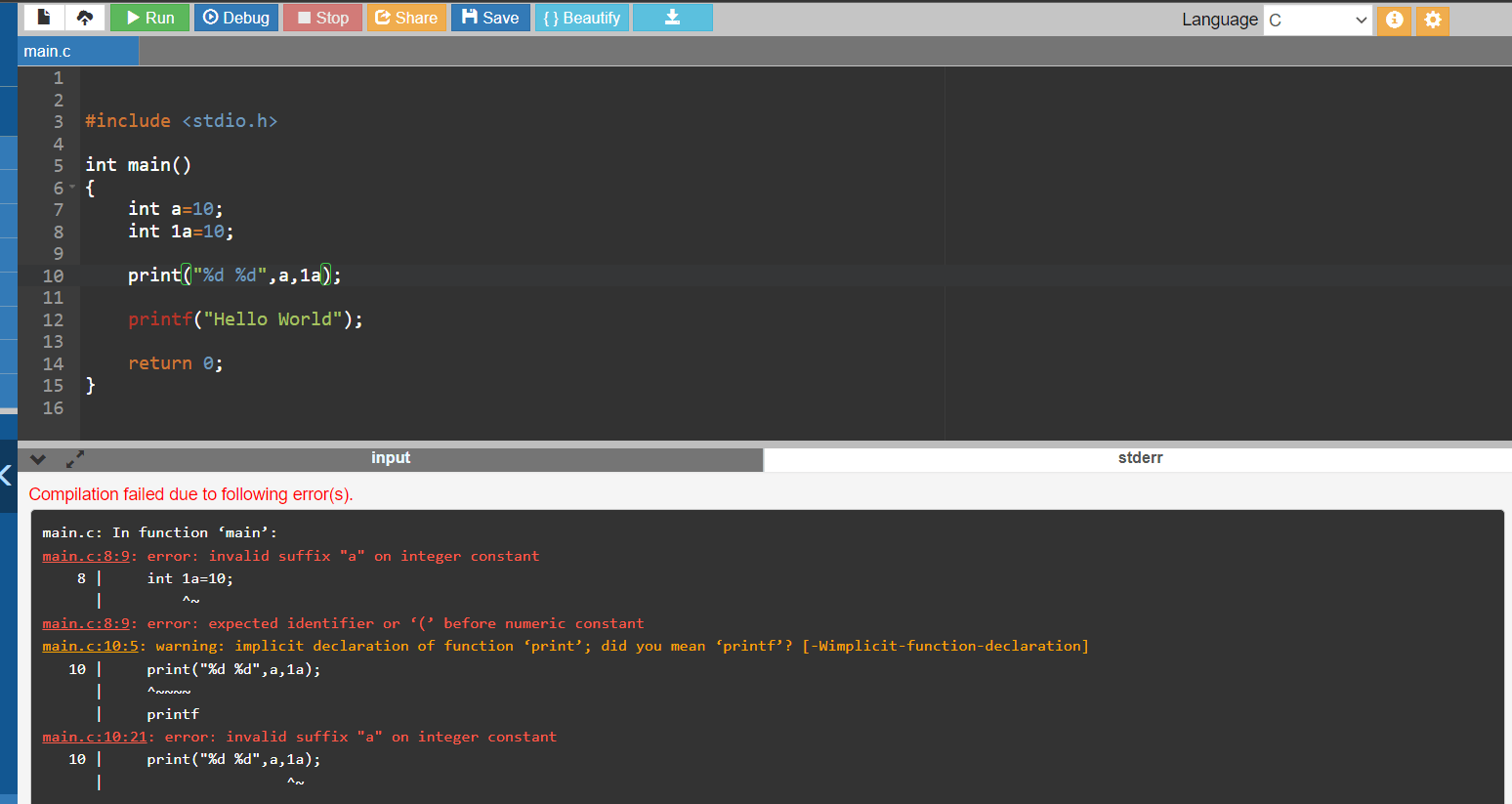The height and width of the screenshot is (804, 1512).
Task: Expand the console to fullscreen
Action: pos(75,459)
